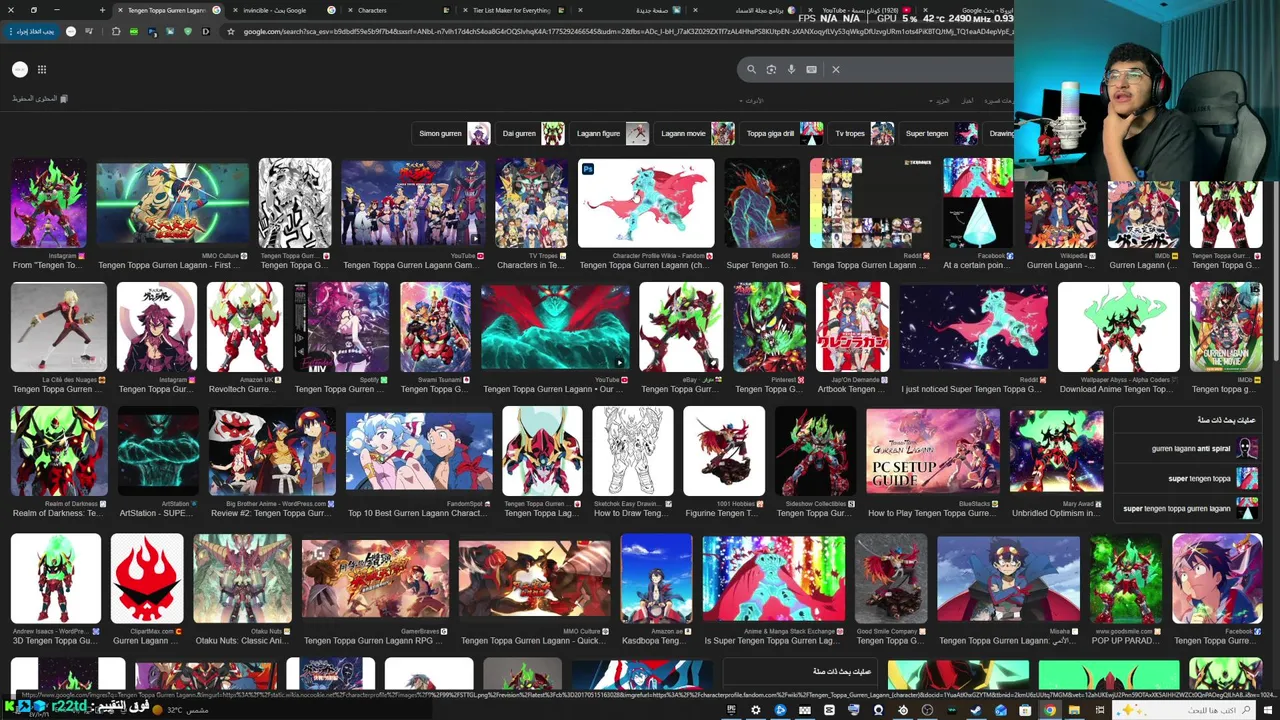Screen dimensions: 1280x720
Task: Open the Chrome extensions puzzle icon
Action: (x=116, y=31)
